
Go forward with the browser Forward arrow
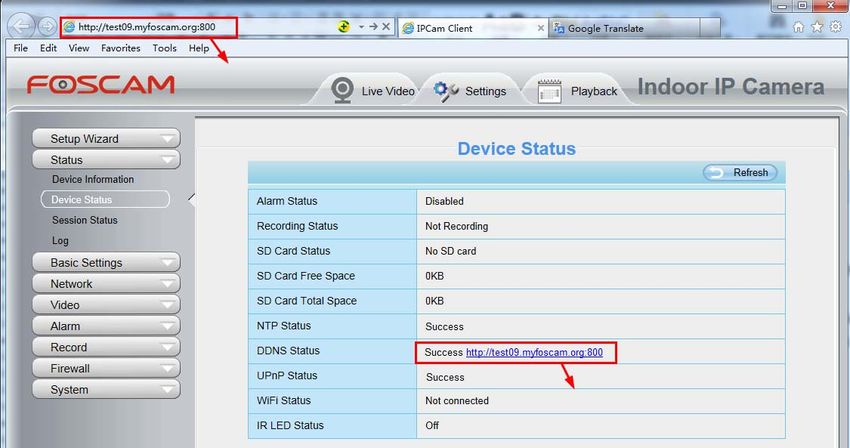click(47, 26)
